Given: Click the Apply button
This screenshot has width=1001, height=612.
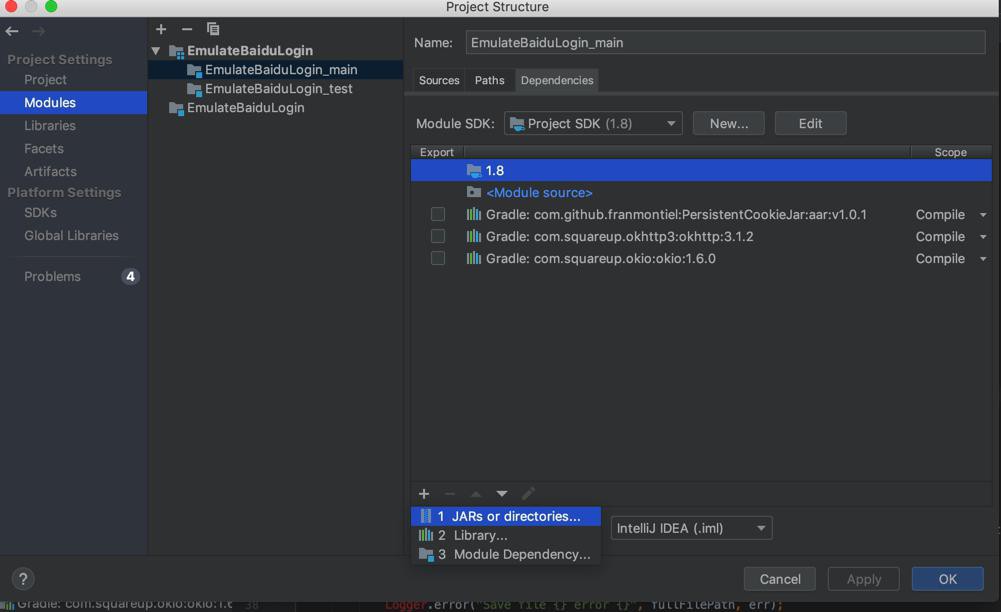Looking at the screenshot, I should pos(864,579).
